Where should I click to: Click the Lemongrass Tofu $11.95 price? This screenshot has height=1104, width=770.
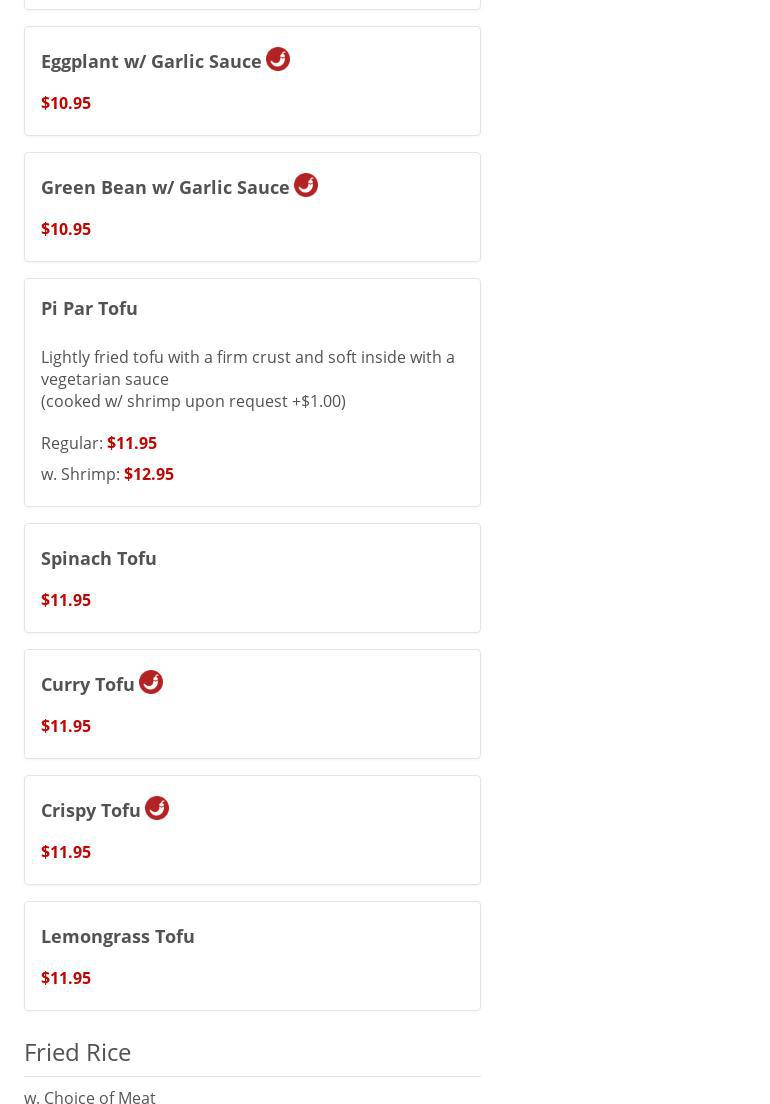[x=66, y=978]
